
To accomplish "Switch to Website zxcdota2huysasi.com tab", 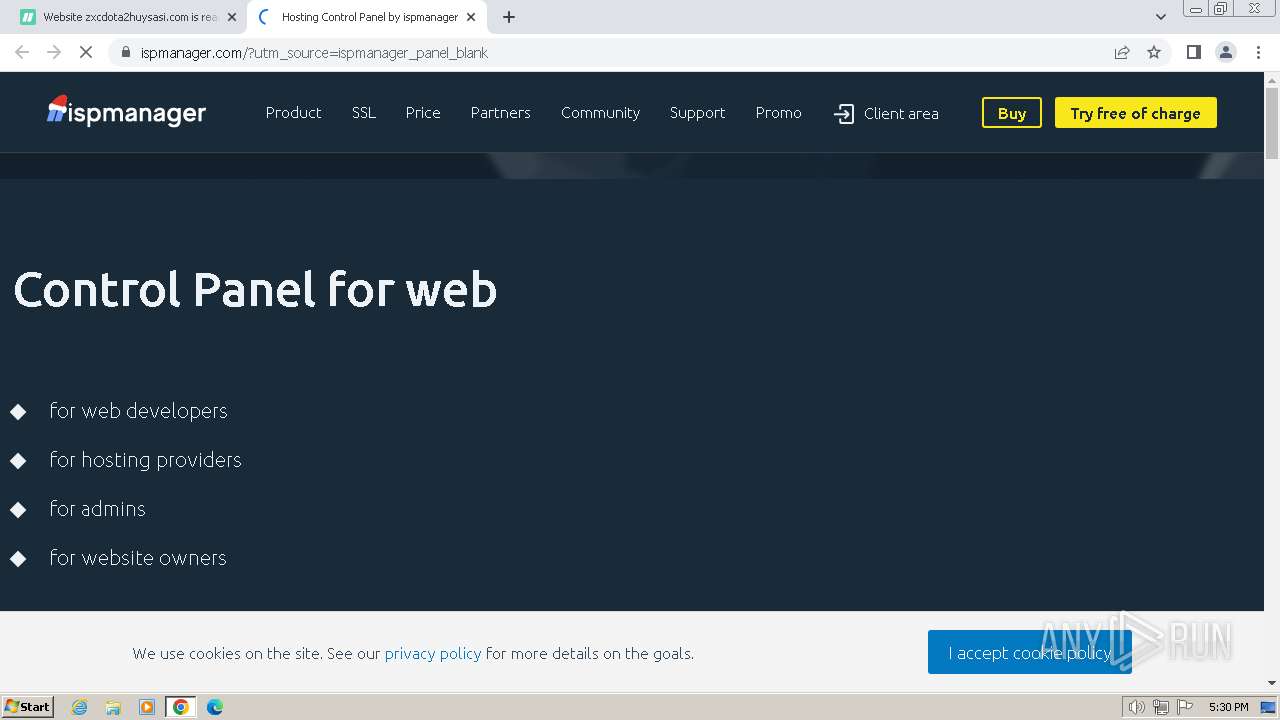I will click(x=129, y=17).
